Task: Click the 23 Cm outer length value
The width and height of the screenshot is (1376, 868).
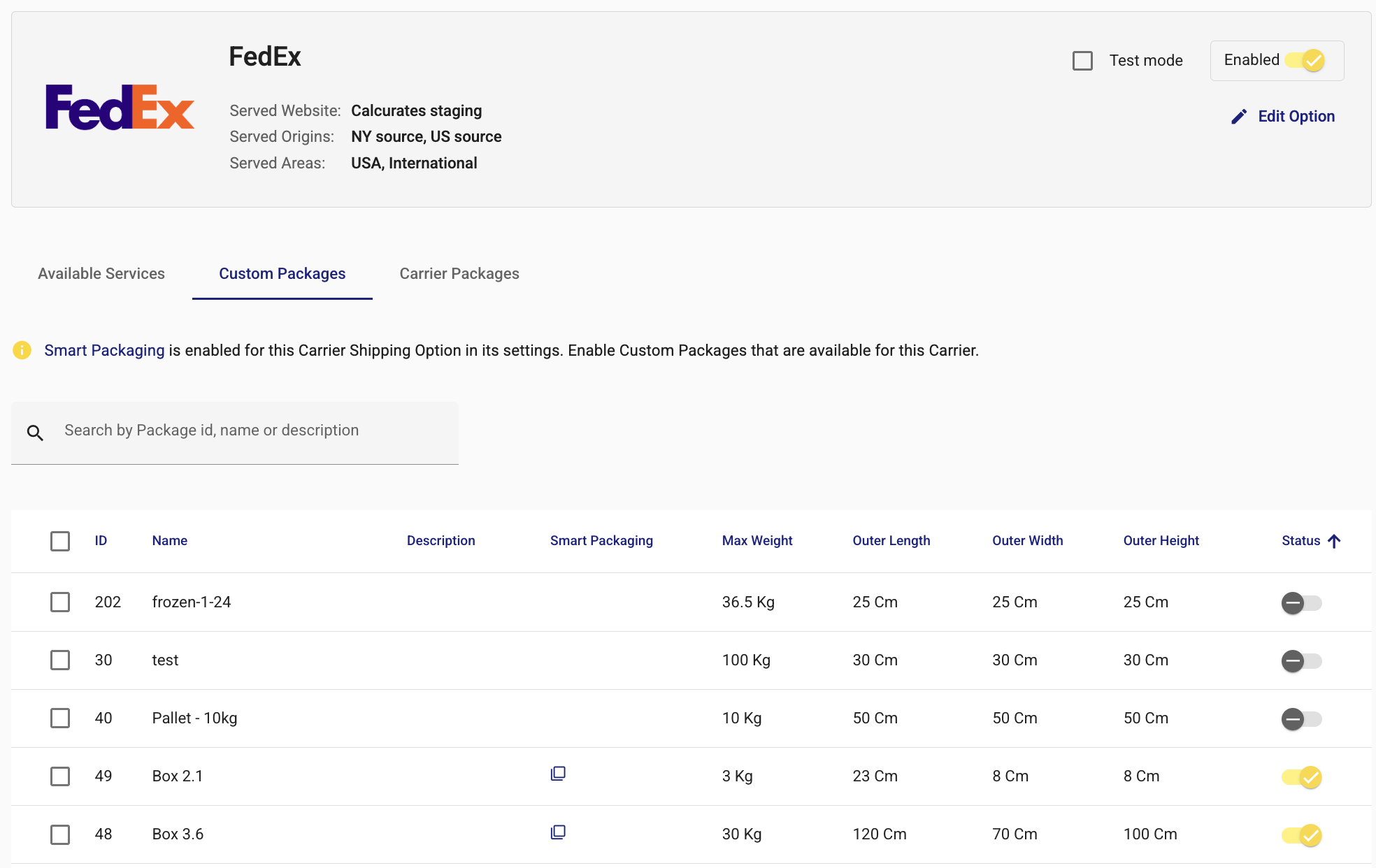Action: point(875,776)
